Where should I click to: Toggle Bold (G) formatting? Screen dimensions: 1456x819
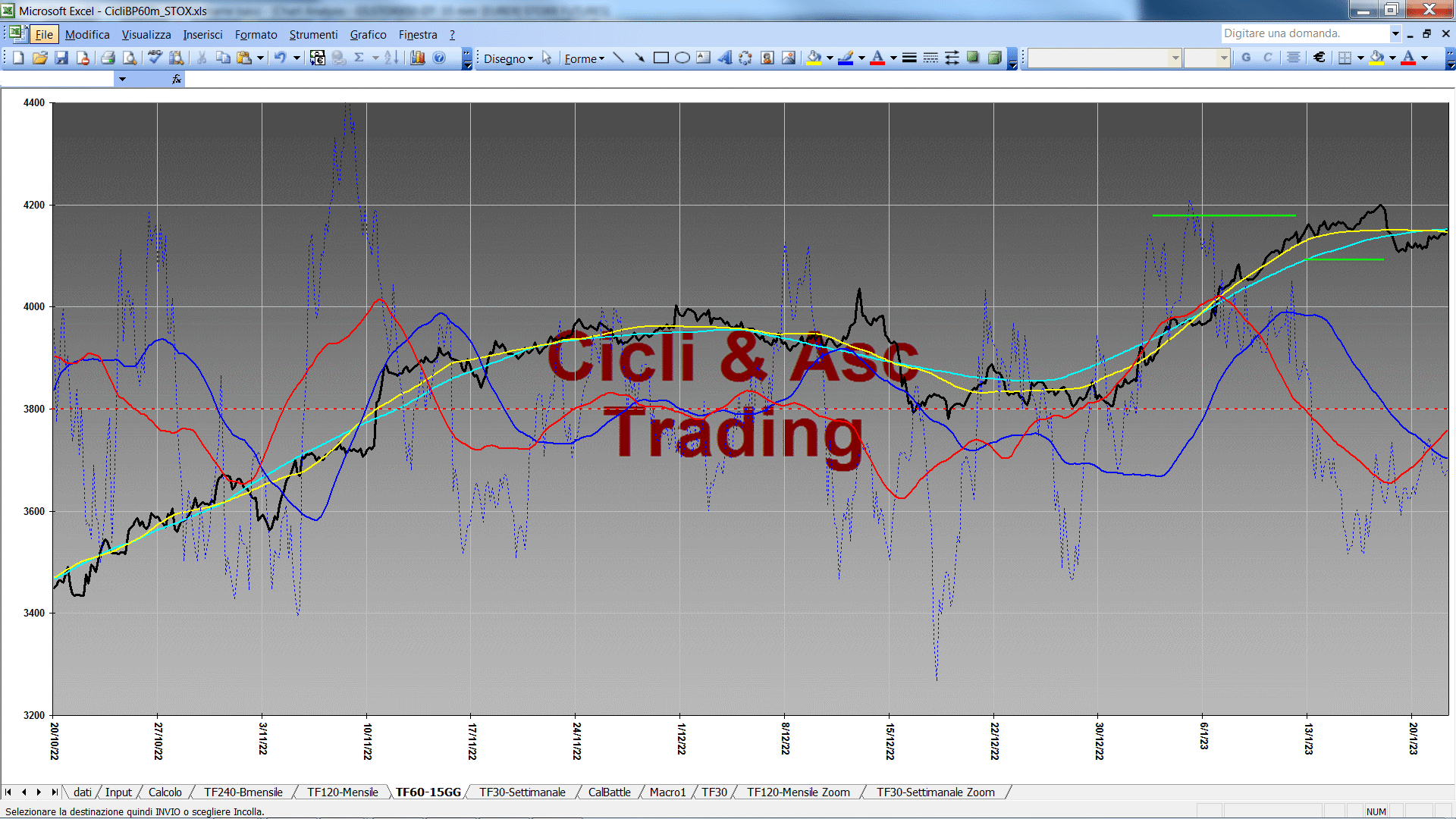point(1246,58)
